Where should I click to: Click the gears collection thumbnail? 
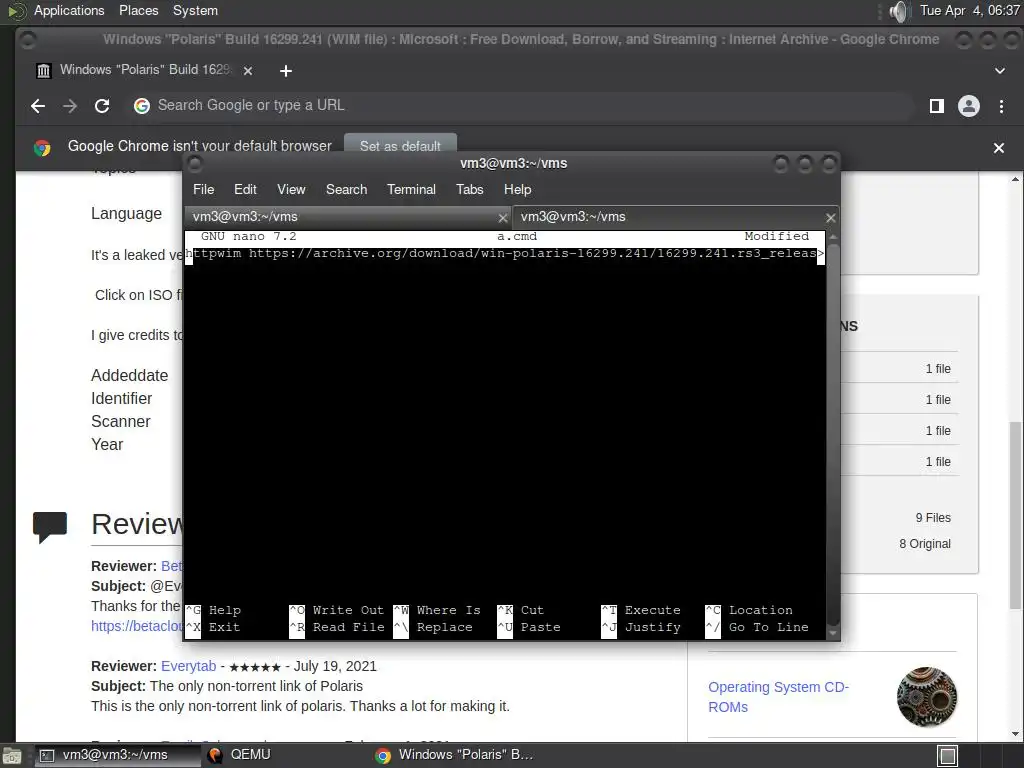pyautogui.click(x=927, y=697)
